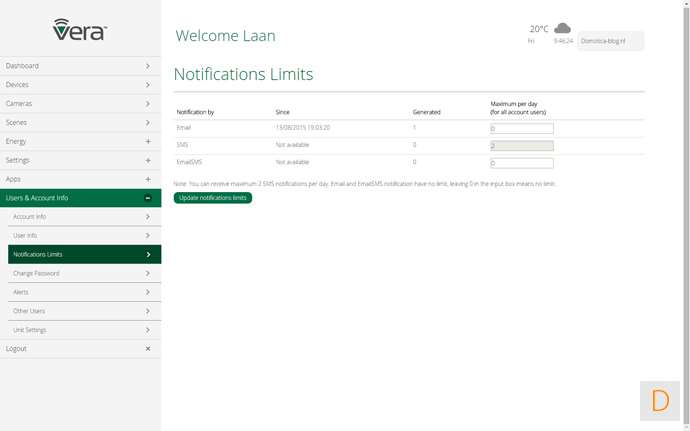Click the Domotica-blog.nl unit label
Viewport: 690px width, 431px height.
coord(610,41)
